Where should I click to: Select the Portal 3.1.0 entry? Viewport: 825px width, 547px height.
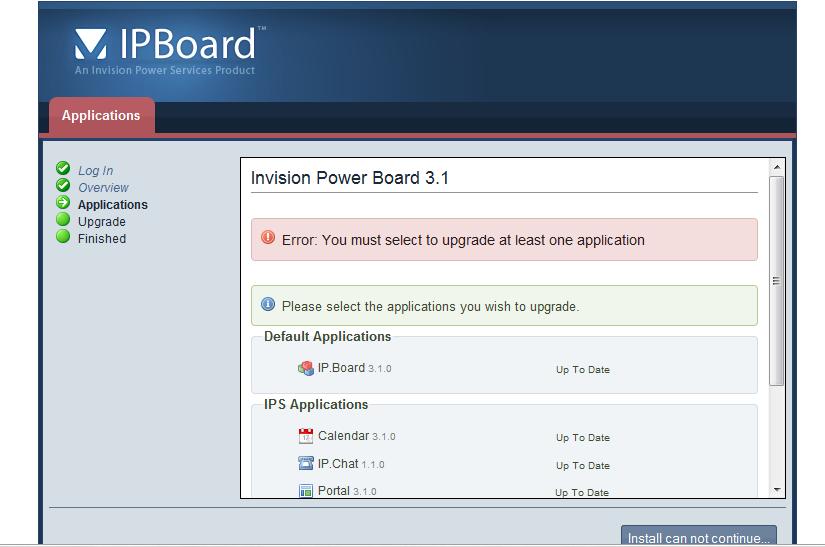[347, 491]
